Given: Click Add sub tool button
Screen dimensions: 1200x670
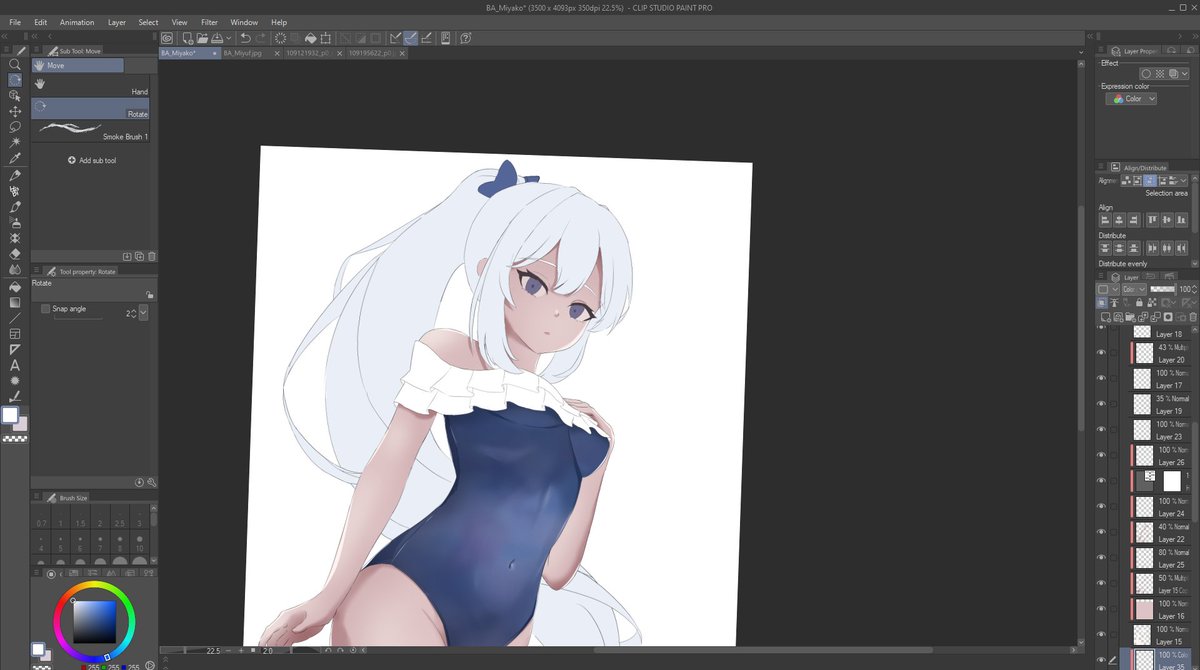Looking at the screenshot, I should 92,160.
